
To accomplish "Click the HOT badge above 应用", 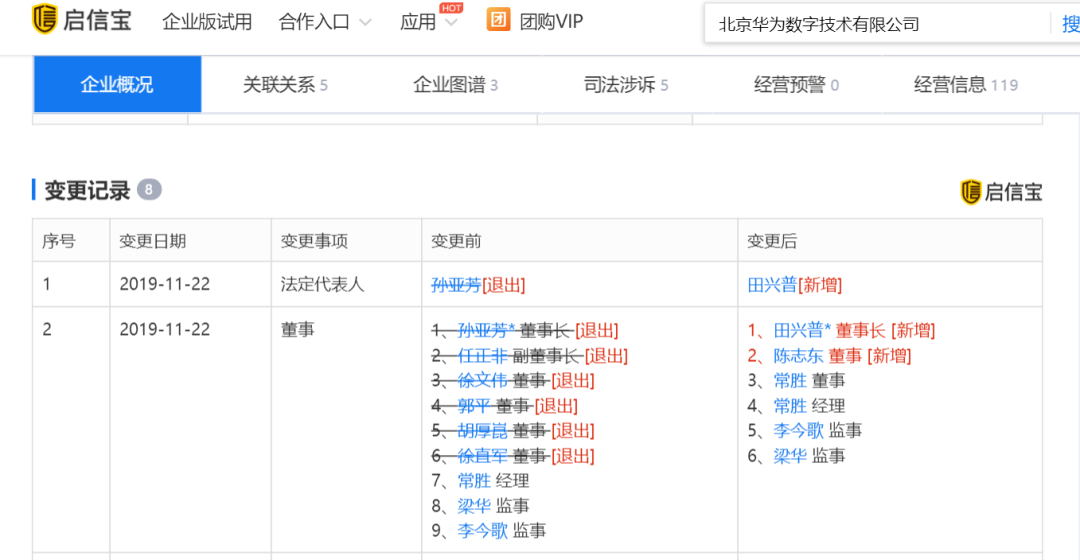I will click(451, 8).
